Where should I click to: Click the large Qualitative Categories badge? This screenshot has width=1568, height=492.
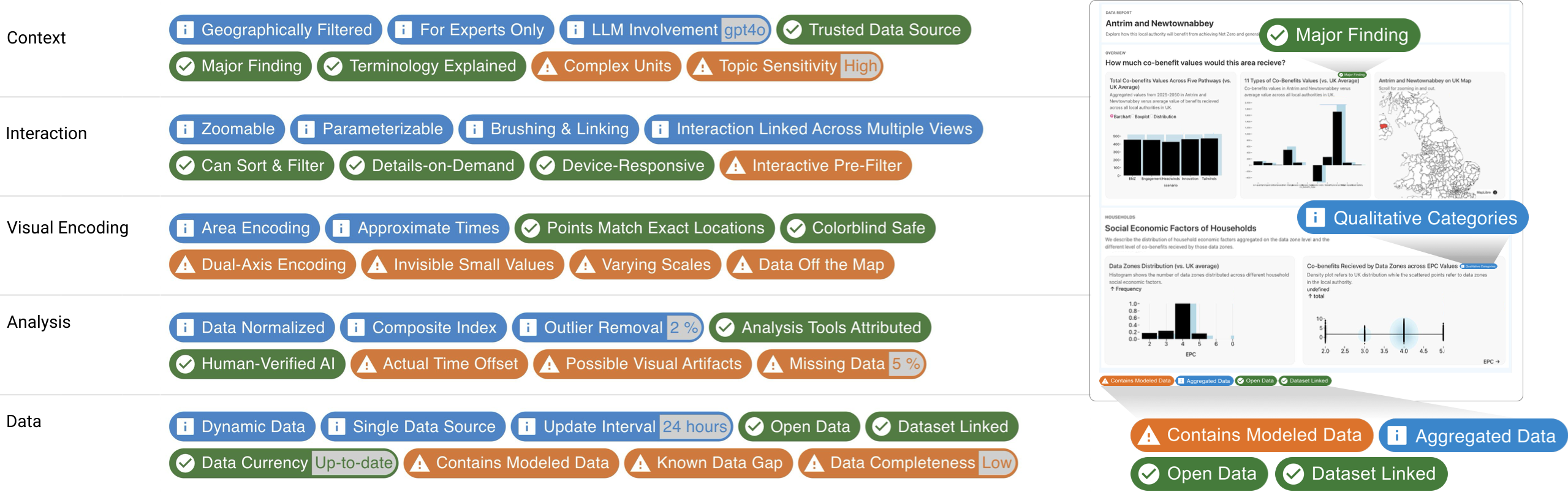pyautogui.click(x=1412, y=218)
